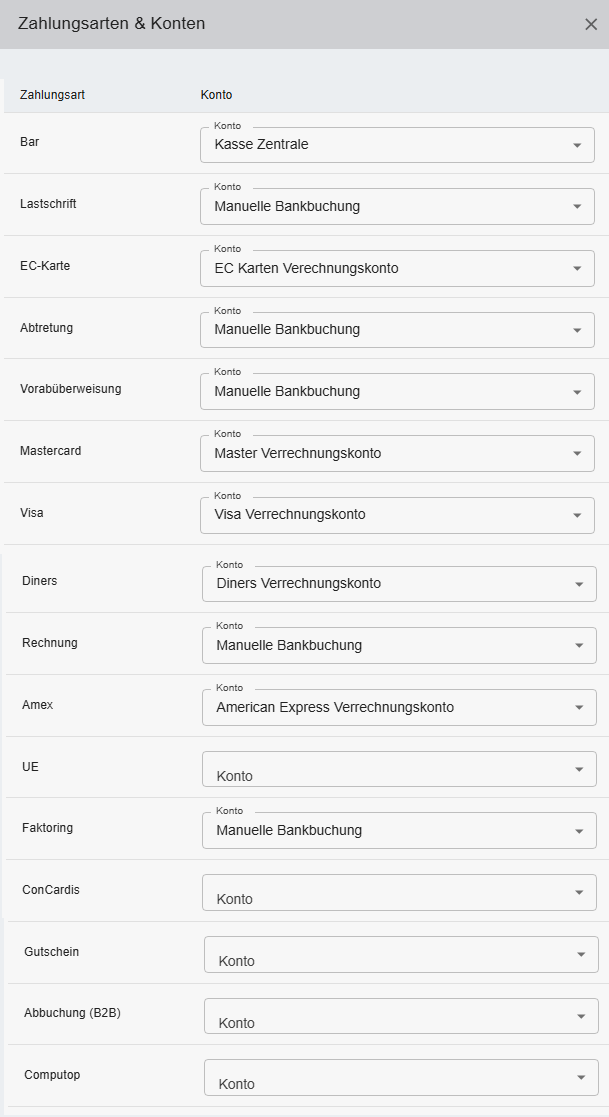Open the Konto dropdown for Bar

coord(397,145)
